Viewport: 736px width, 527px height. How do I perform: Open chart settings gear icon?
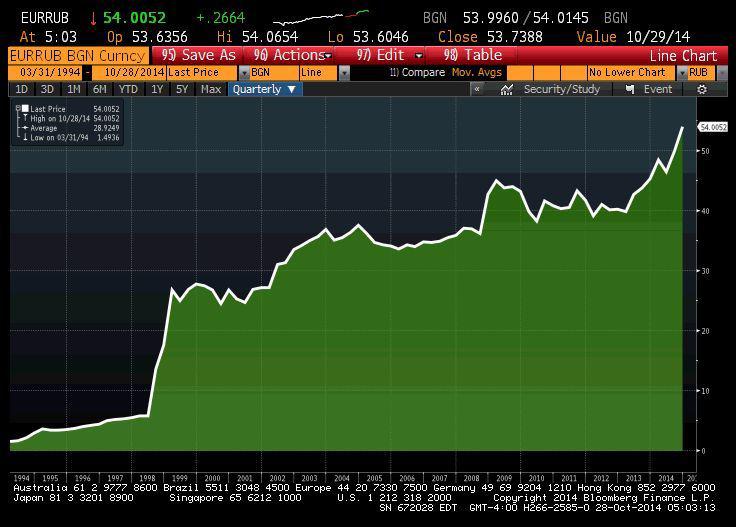tap(702, 89)
